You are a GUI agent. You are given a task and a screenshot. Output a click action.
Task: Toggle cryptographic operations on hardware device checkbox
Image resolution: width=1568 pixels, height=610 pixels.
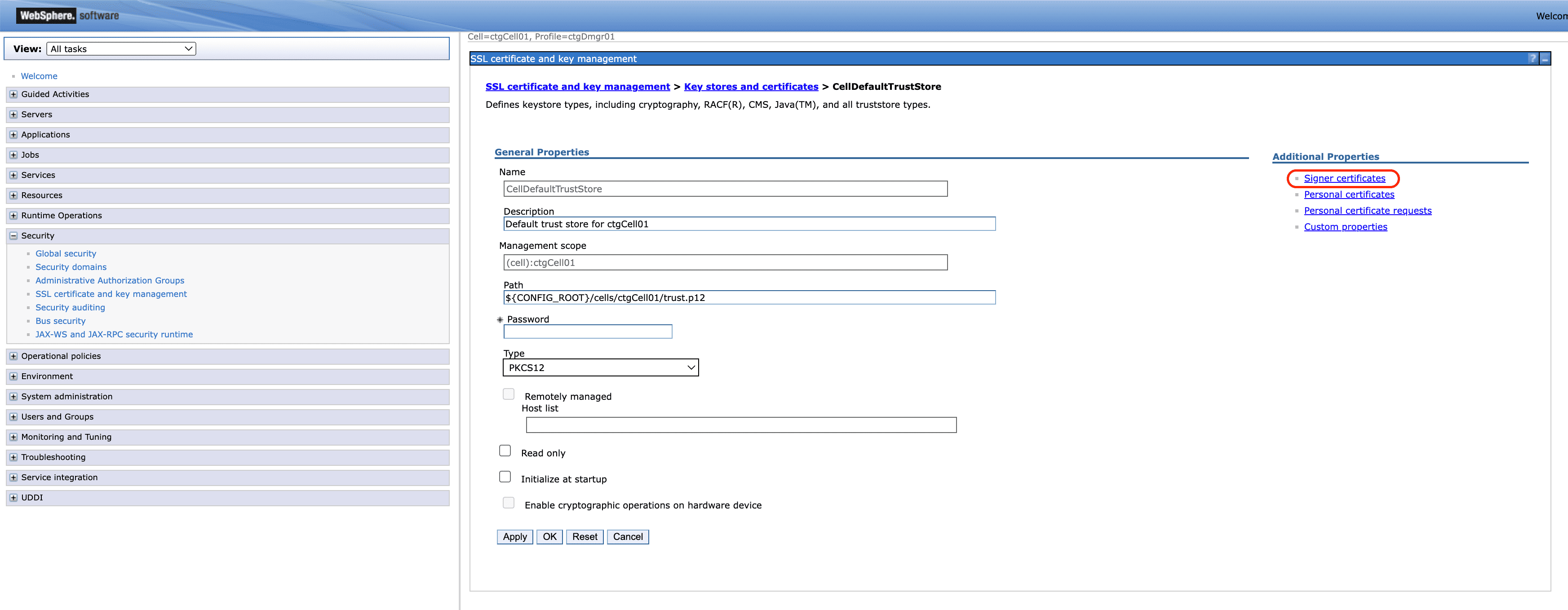click(x=508, y=503)
